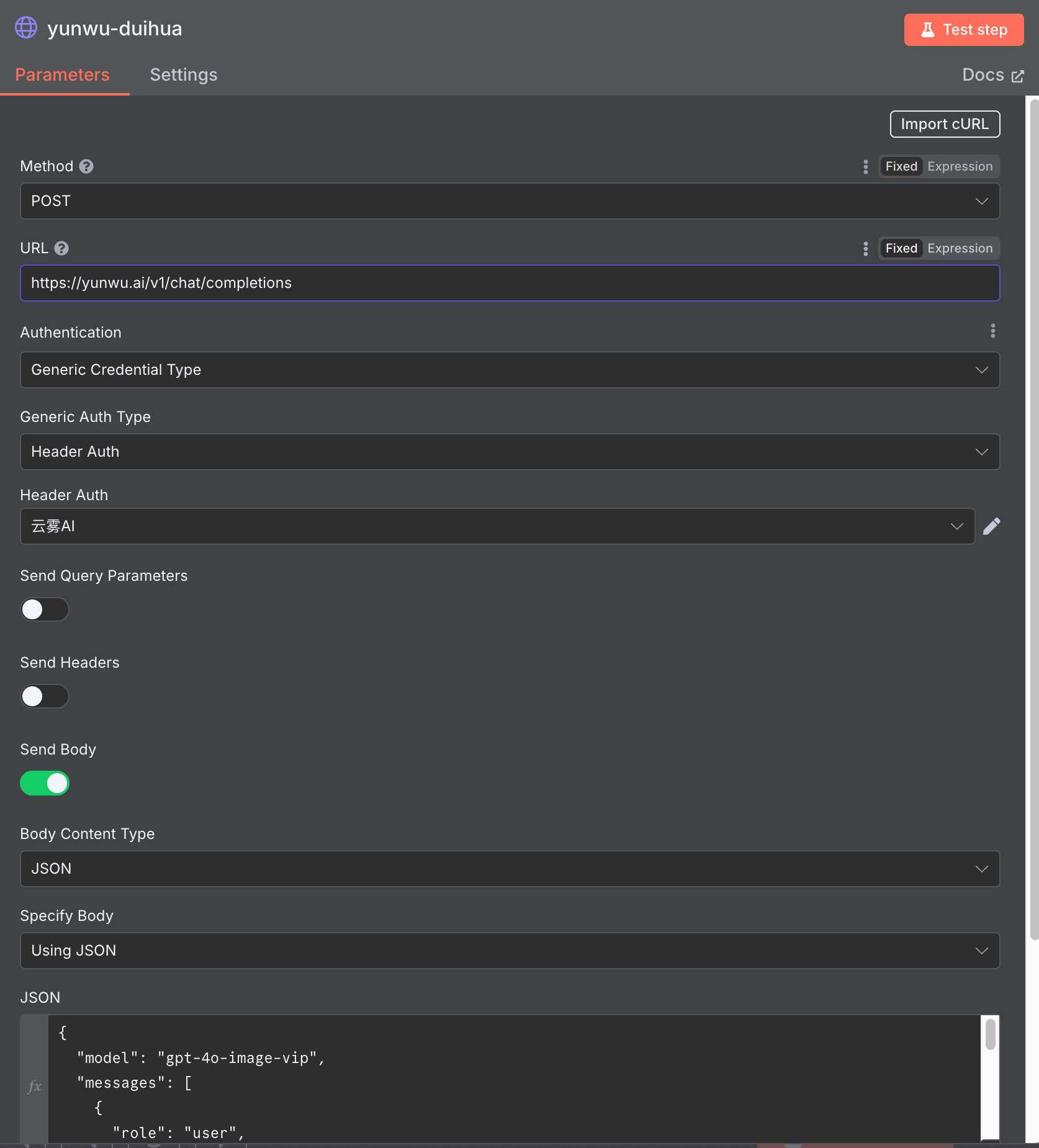Image resolution: width=1039 pixels, height=1148 pixels.
Task: Select Expression mode for URL
Action: pyautogui.click(x=960, y=248)
